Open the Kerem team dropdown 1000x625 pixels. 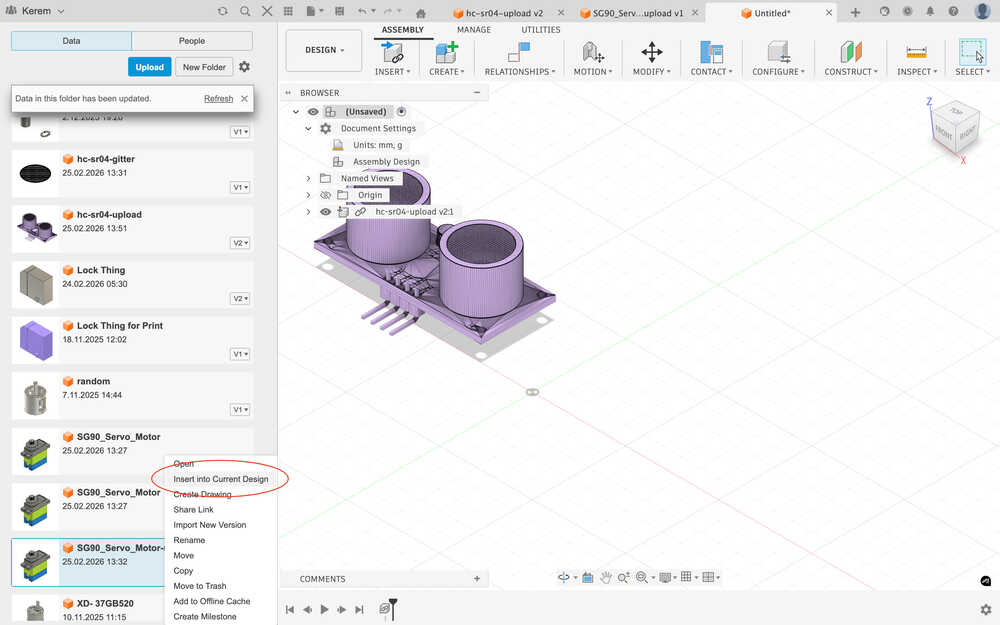(x=36, y=11)
